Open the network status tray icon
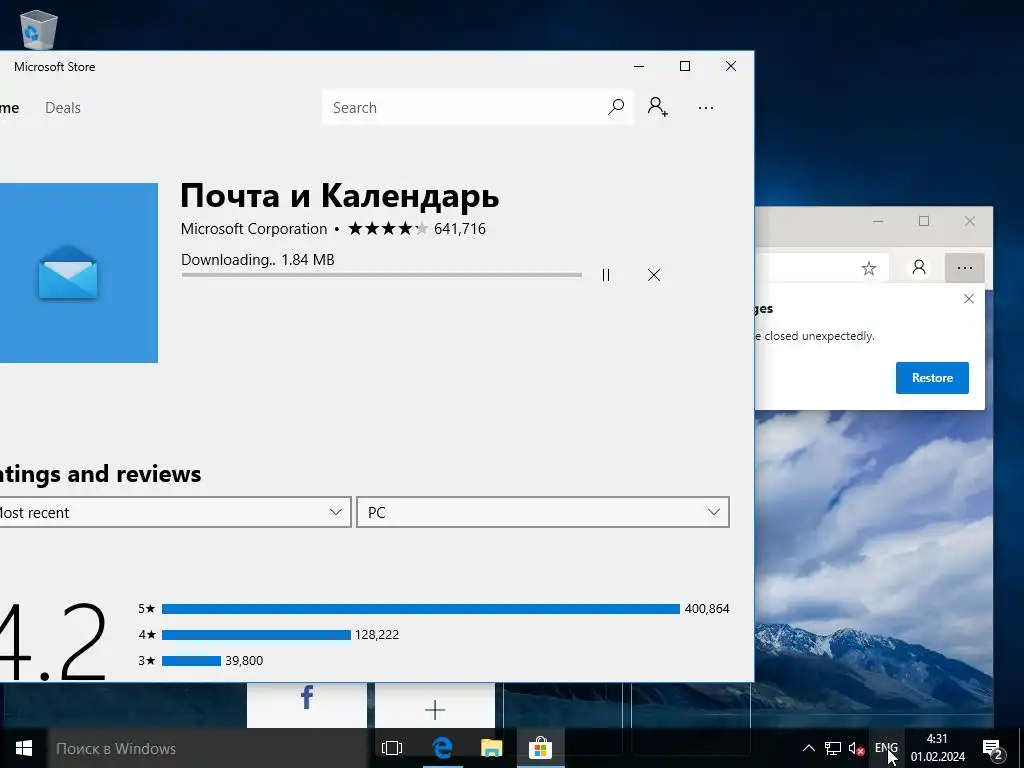Screen dimensions: 1024x768 (x=833, y=748)
